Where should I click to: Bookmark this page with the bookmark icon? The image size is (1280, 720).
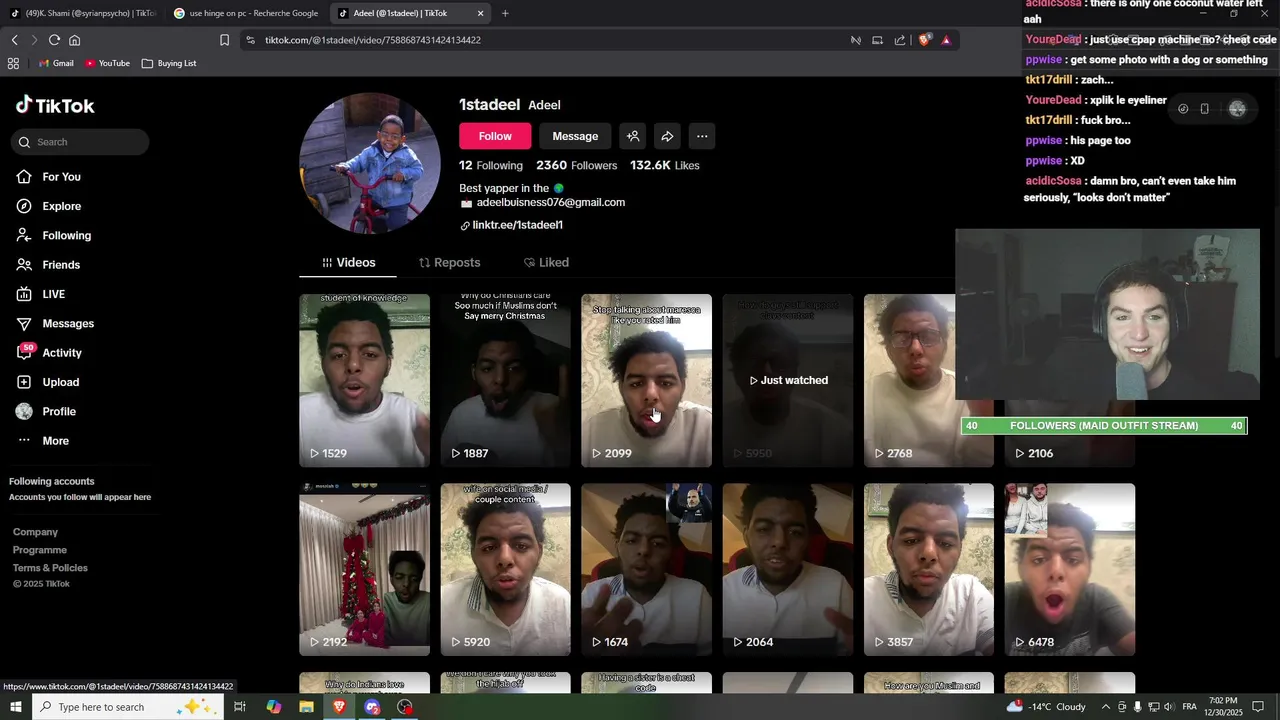224,40
